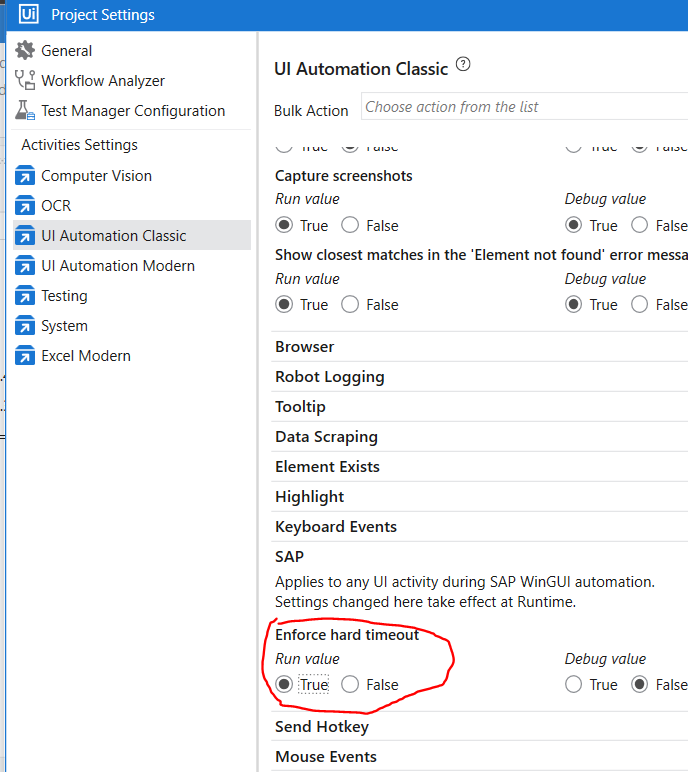The image size is (688, 772).
Task: Click the Activities Settings heading
Action: tap(80, 145)
